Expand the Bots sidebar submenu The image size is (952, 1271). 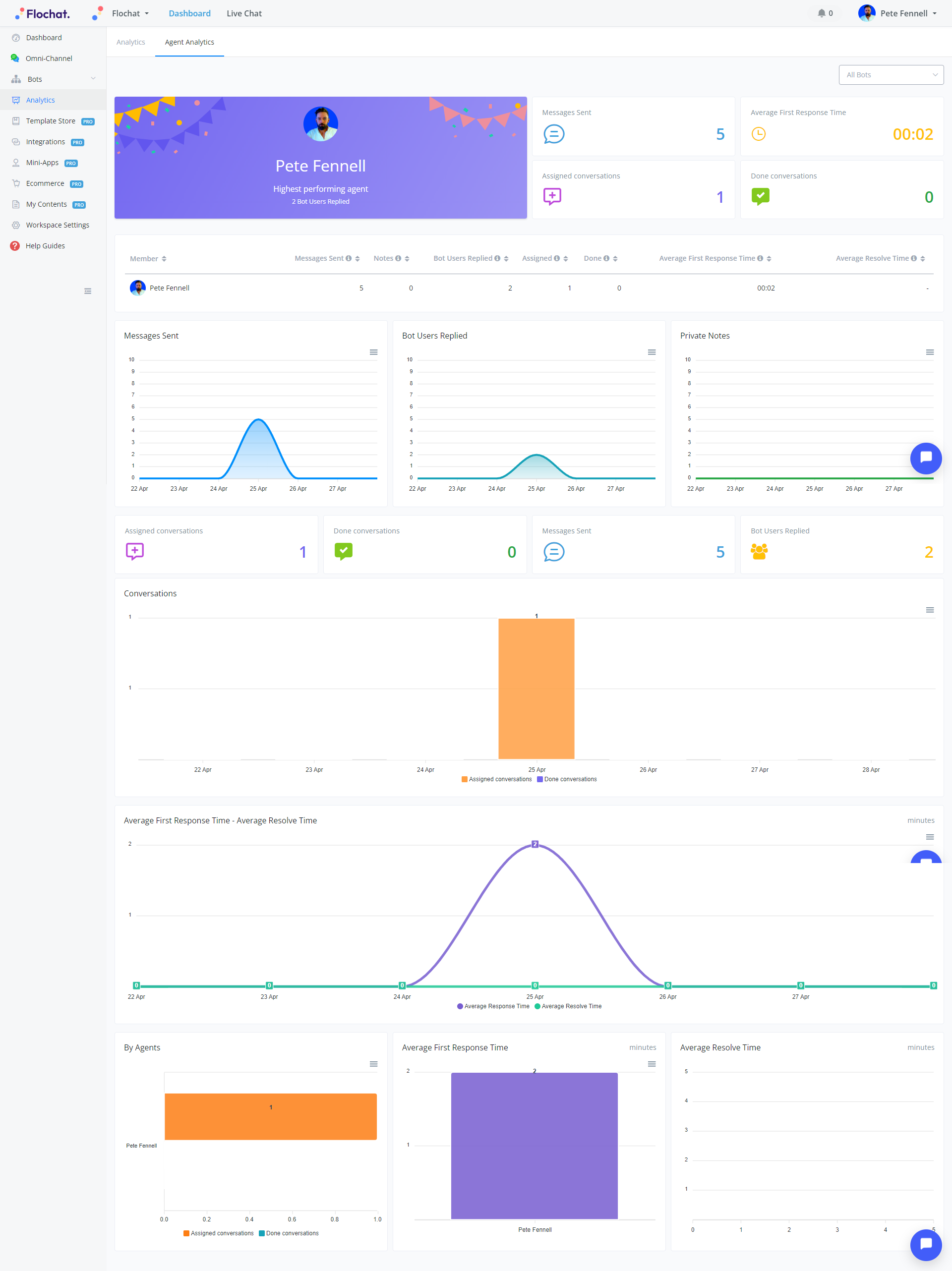93,79
